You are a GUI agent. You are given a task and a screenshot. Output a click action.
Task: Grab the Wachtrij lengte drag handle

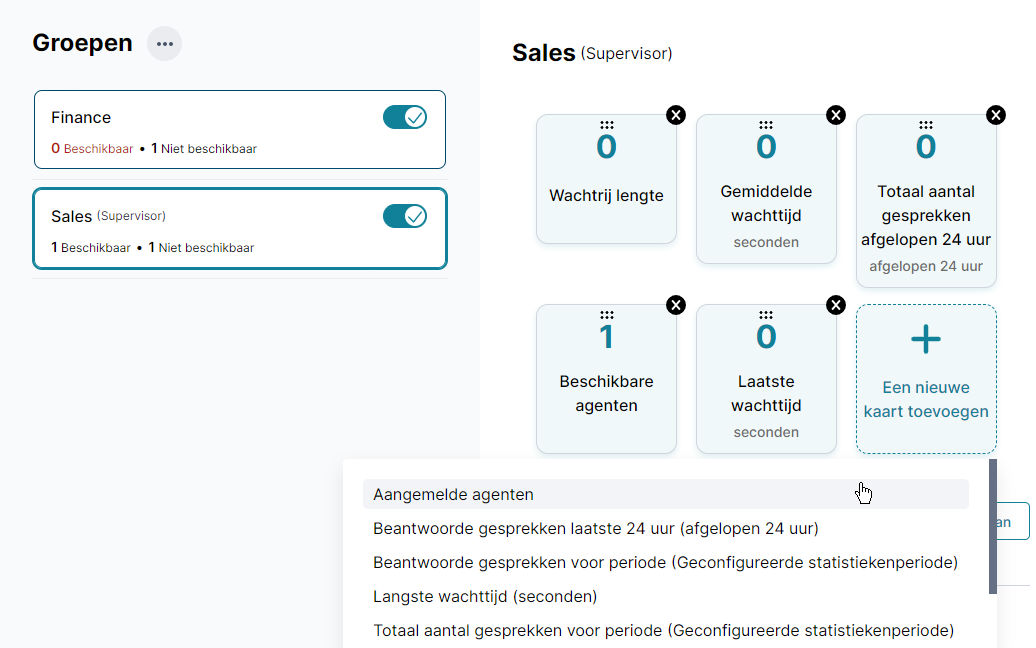point(607,125)
